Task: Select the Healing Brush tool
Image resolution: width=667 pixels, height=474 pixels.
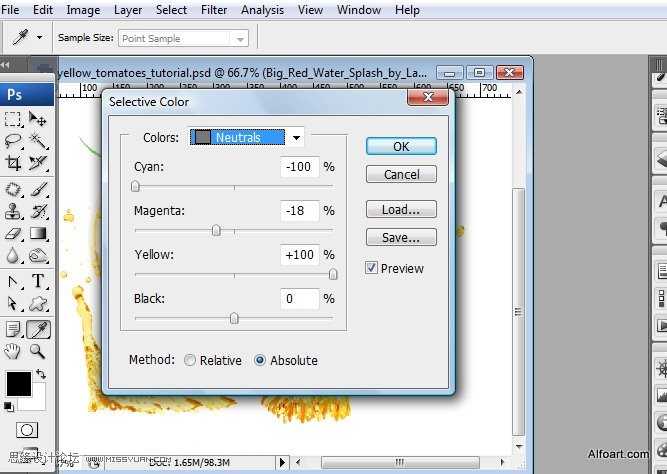Action: click(x=13, y=189)
